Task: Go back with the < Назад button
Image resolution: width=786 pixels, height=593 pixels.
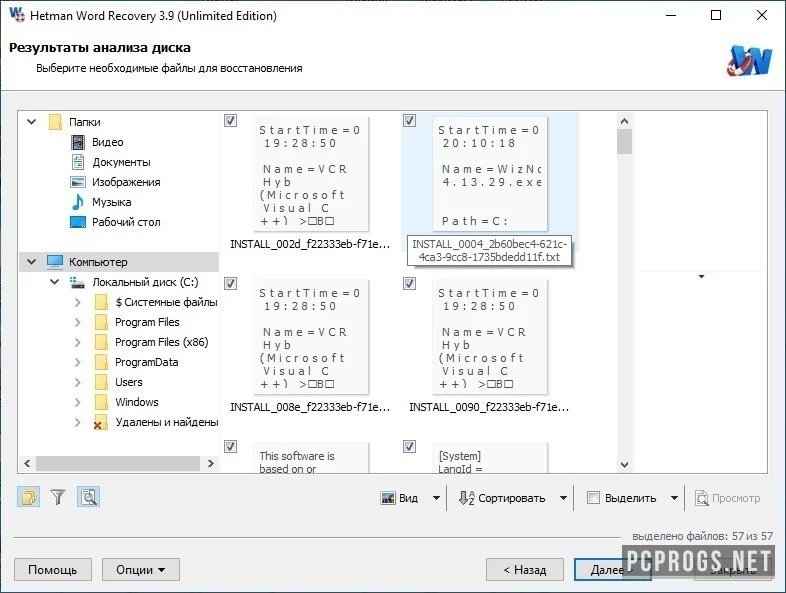Action: [x=525, y=570]
